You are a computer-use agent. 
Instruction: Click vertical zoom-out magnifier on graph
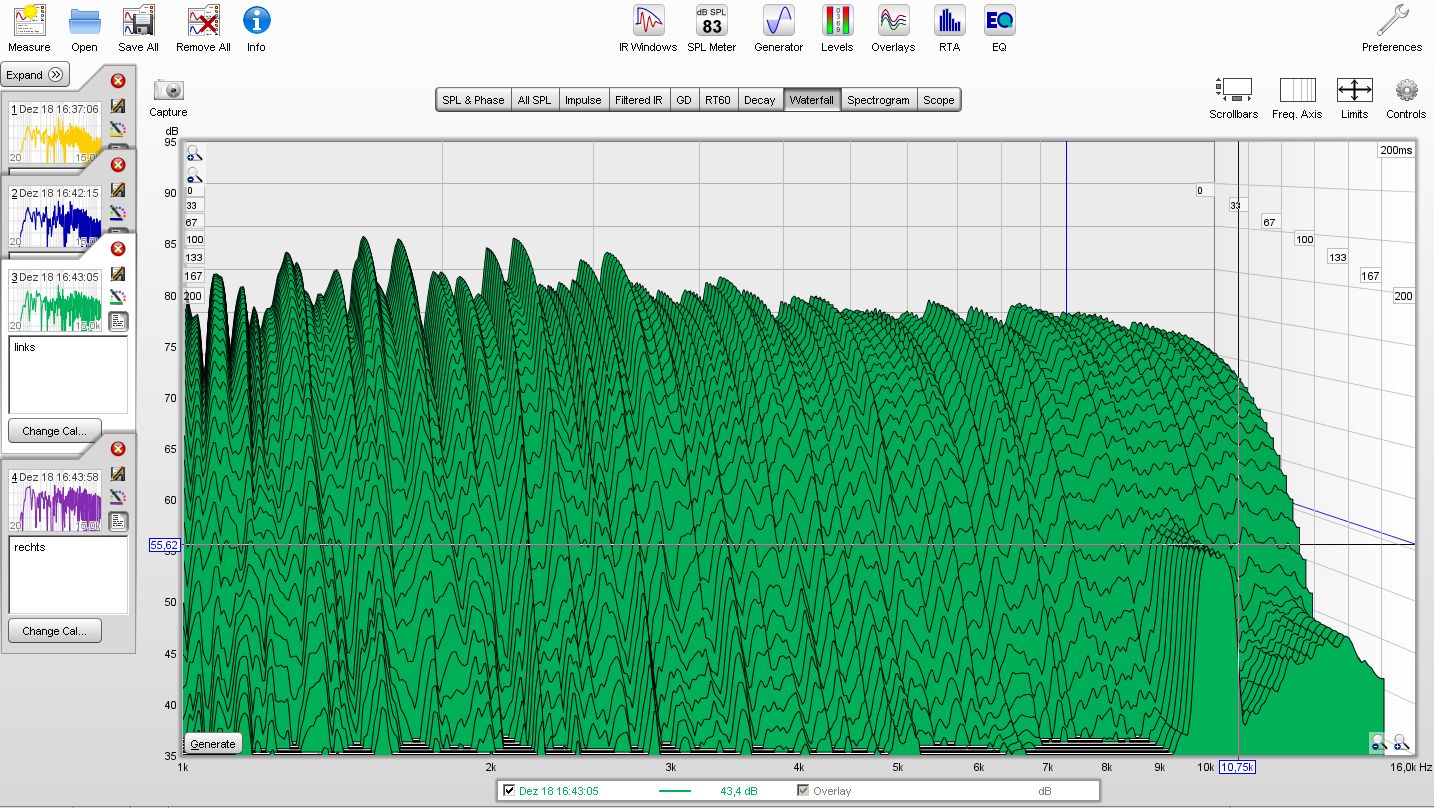pos(193,175)
